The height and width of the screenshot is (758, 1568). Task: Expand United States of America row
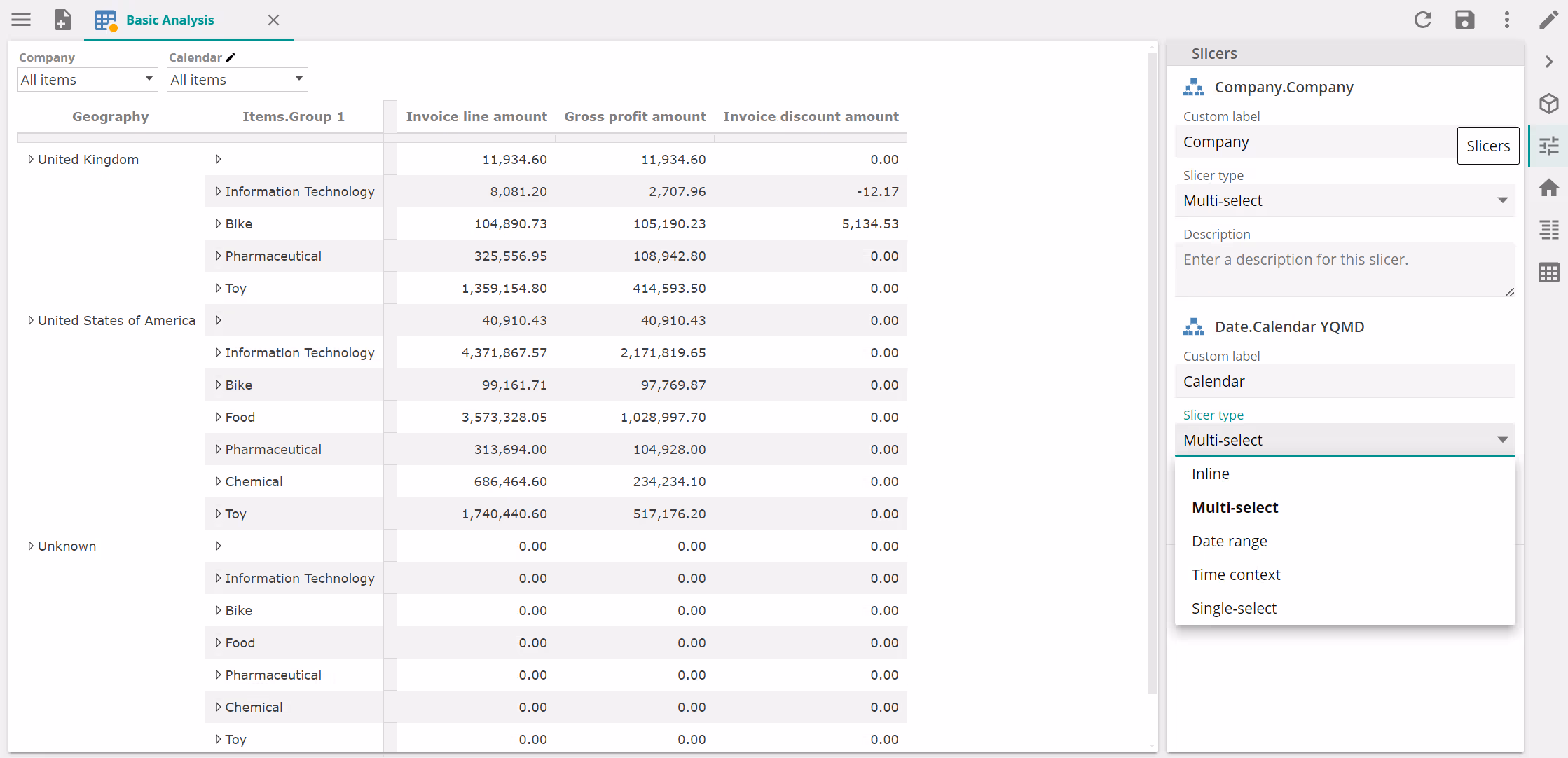click(x=30, y=321)
